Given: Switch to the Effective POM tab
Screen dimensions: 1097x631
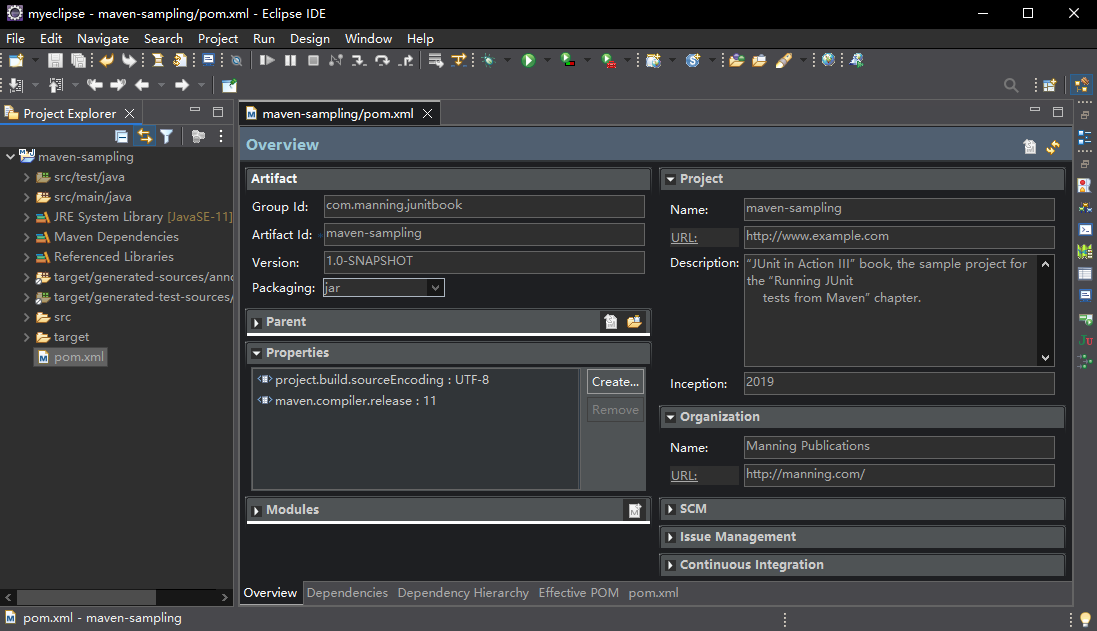Looking at the screenshot, I should (579, 593).
